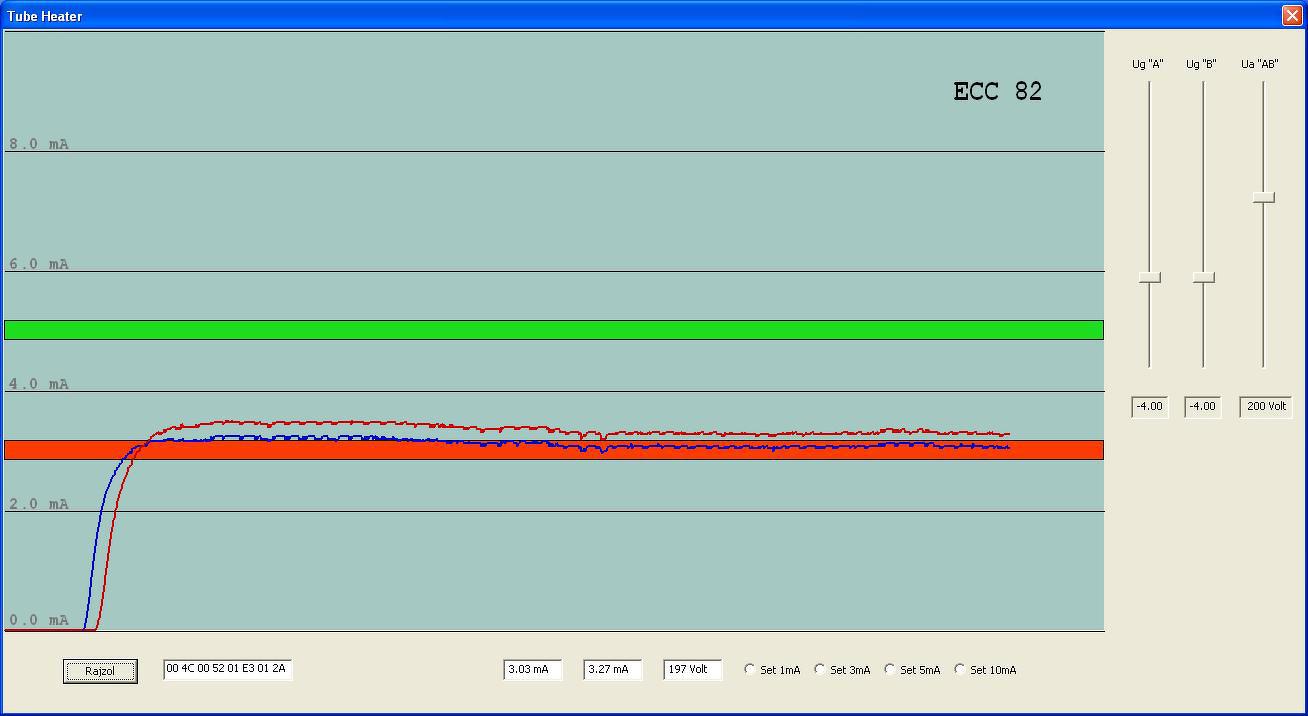Click the ECC 82 tube label
1308x716 pixels.
coord(998,92)
